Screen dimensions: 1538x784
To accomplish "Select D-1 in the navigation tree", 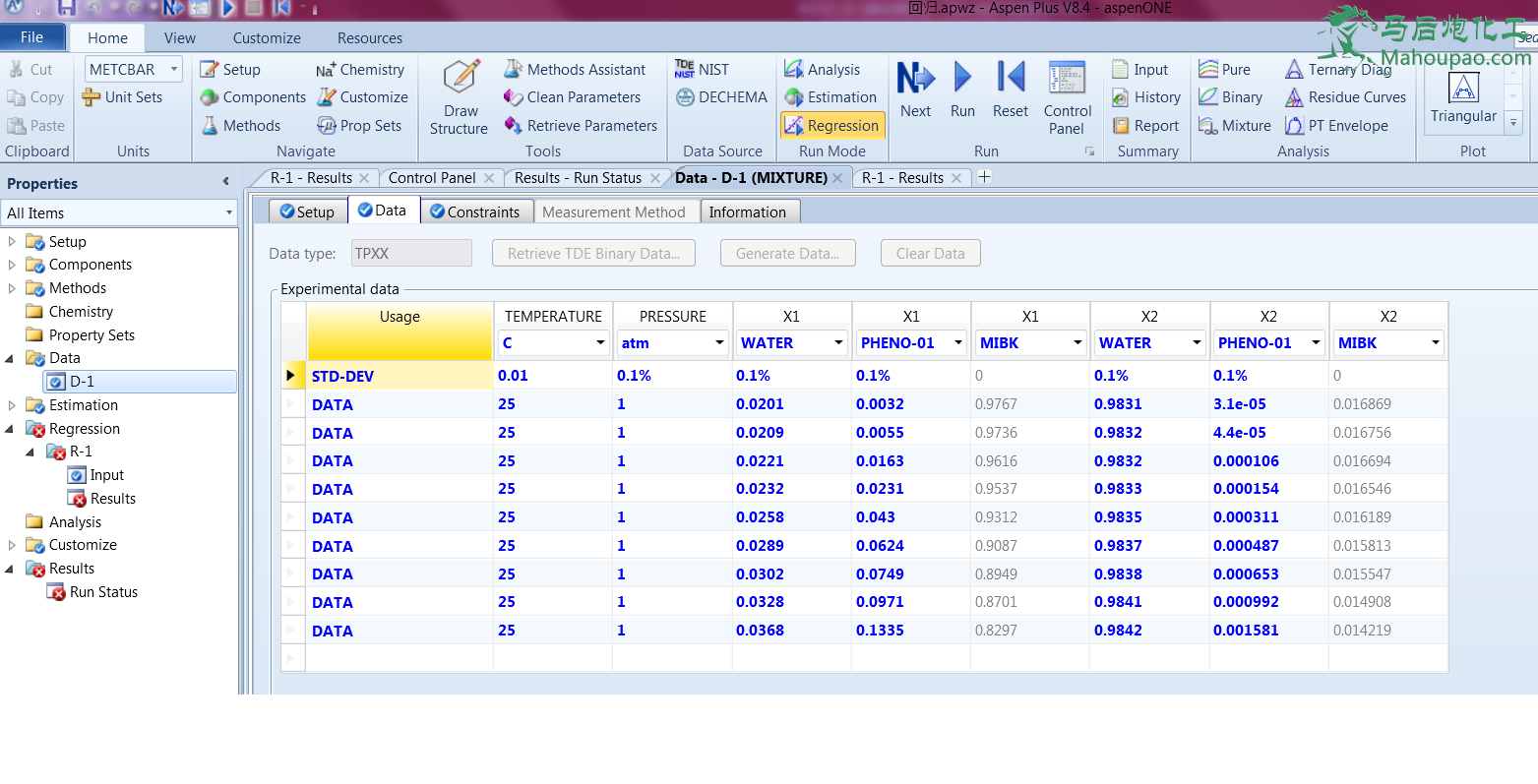I will tap(140, 382).
